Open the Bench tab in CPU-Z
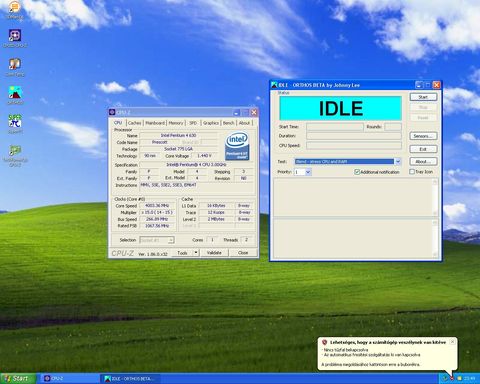Viewport: 480px width, 384px height. (x=228, y=123)
